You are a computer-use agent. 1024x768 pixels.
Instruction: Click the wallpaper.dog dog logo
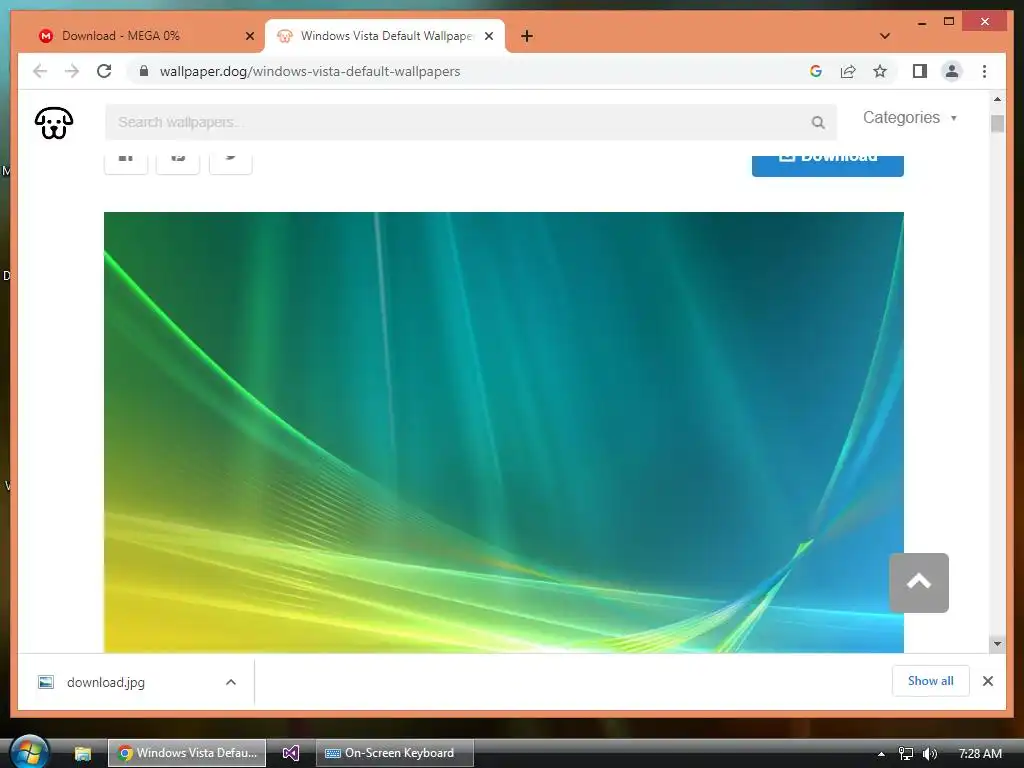pos(54,123)
